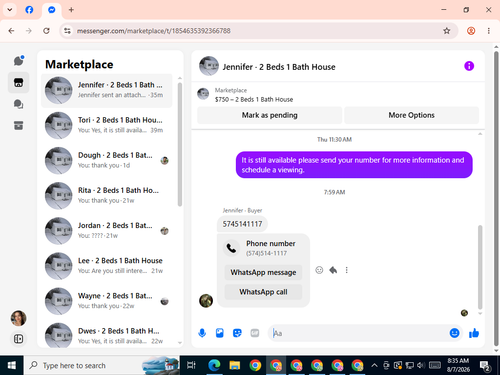Open emoji picker in message box
Viewport: 500px width, 375px height.
(454, 333)
